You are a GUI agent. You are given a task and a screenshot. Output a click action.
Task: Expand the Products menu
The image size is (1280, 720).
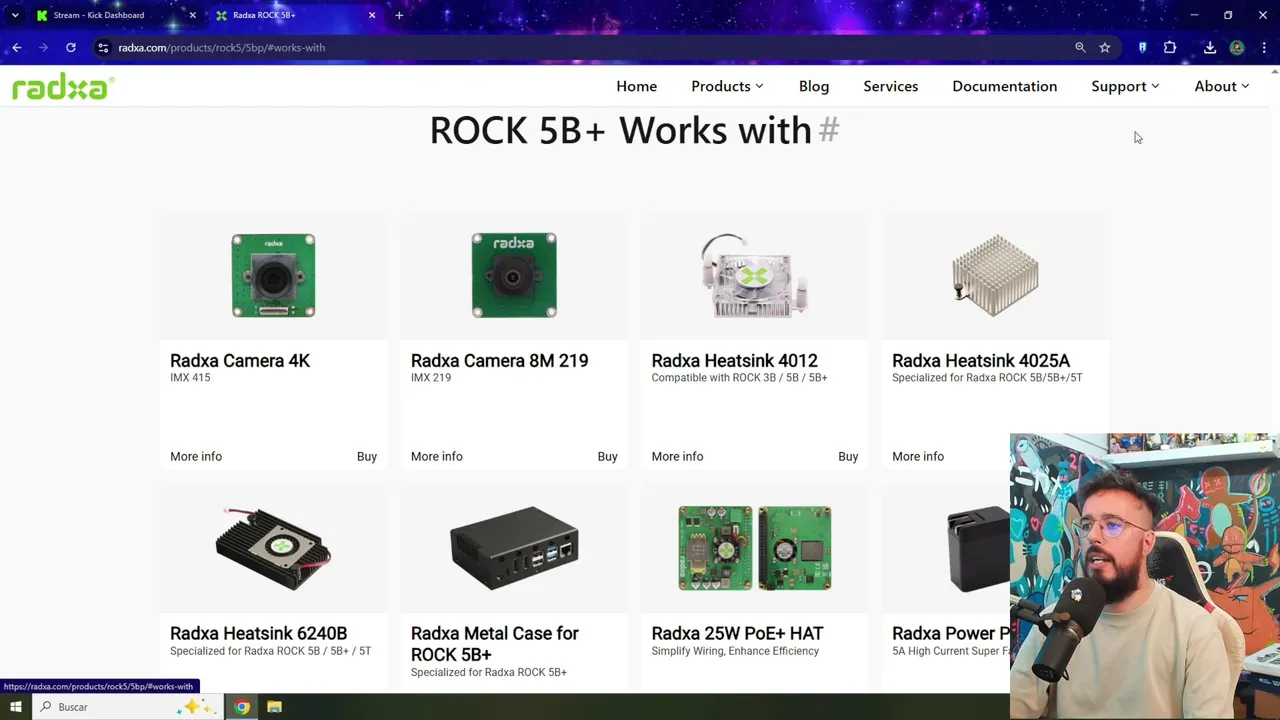pyautogui.click(x=727, y=86)
